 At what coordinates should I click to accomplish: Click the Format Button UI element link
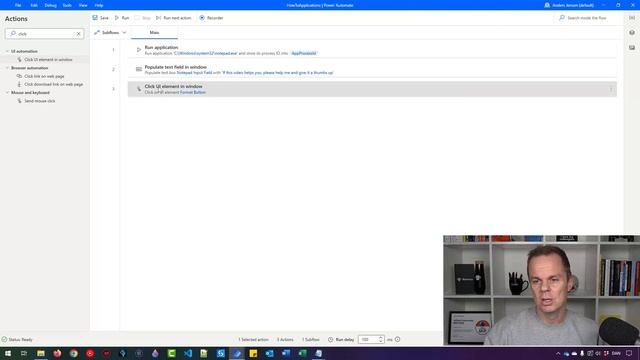pos(193,93)
